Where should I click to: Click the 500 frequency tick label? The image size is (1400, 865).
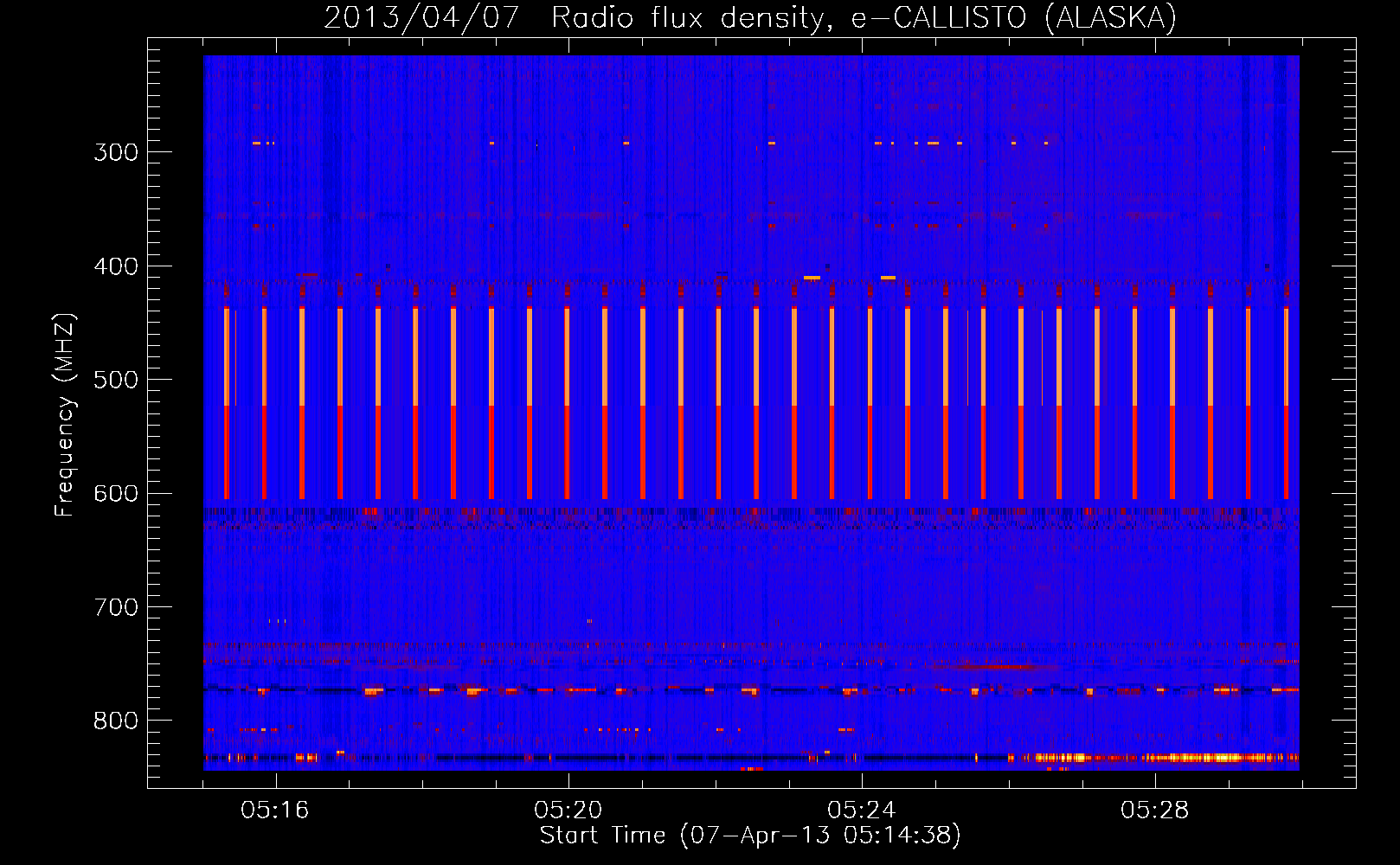116,380
